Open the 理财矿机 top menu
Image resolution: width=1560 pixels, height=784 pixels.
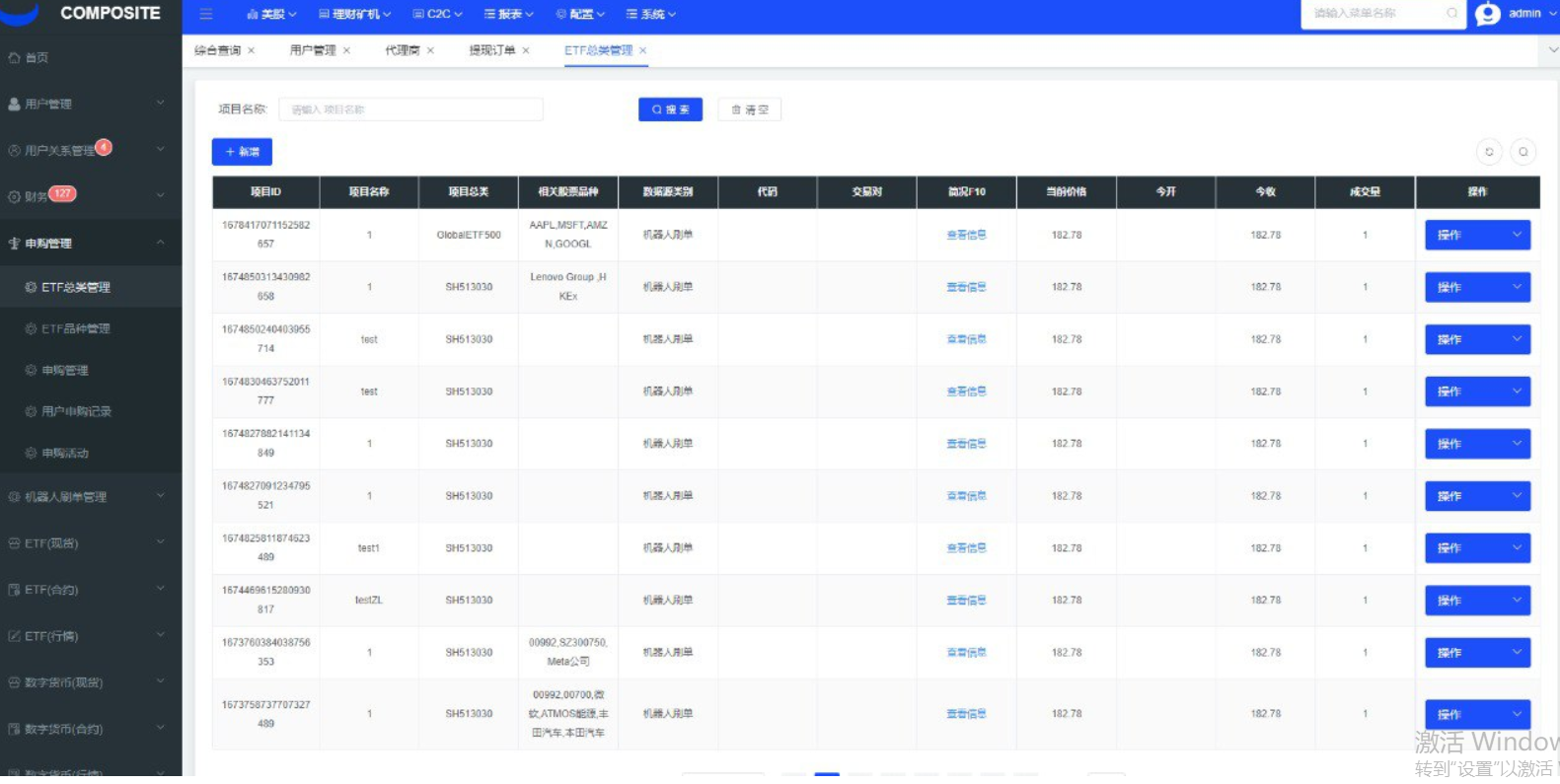[355, 14]
